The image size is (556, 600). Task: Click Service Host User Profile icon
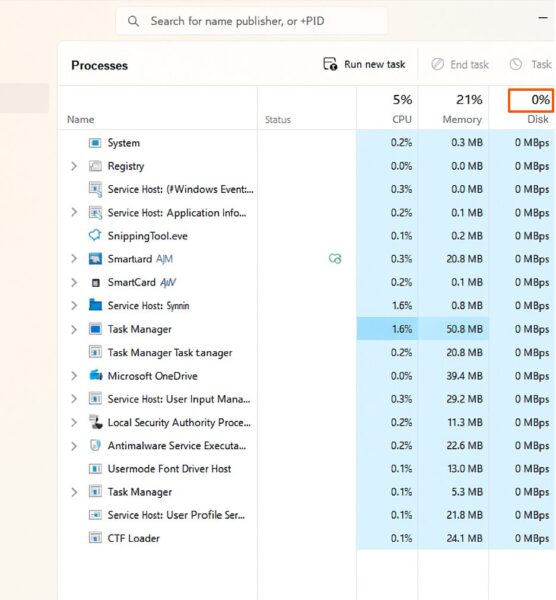(95, 515)
